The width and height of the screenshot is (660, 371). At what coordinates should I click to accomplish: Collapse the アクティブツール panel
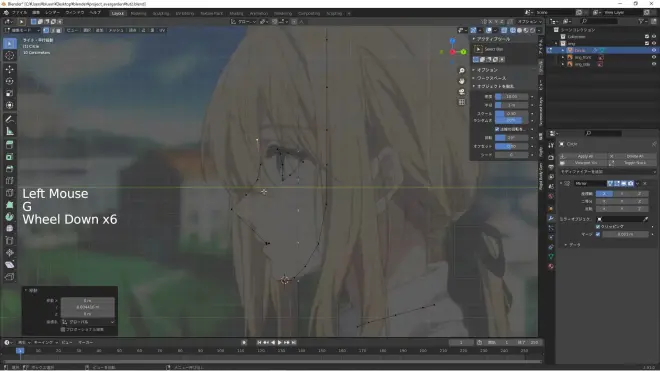[x=492, y=39]
